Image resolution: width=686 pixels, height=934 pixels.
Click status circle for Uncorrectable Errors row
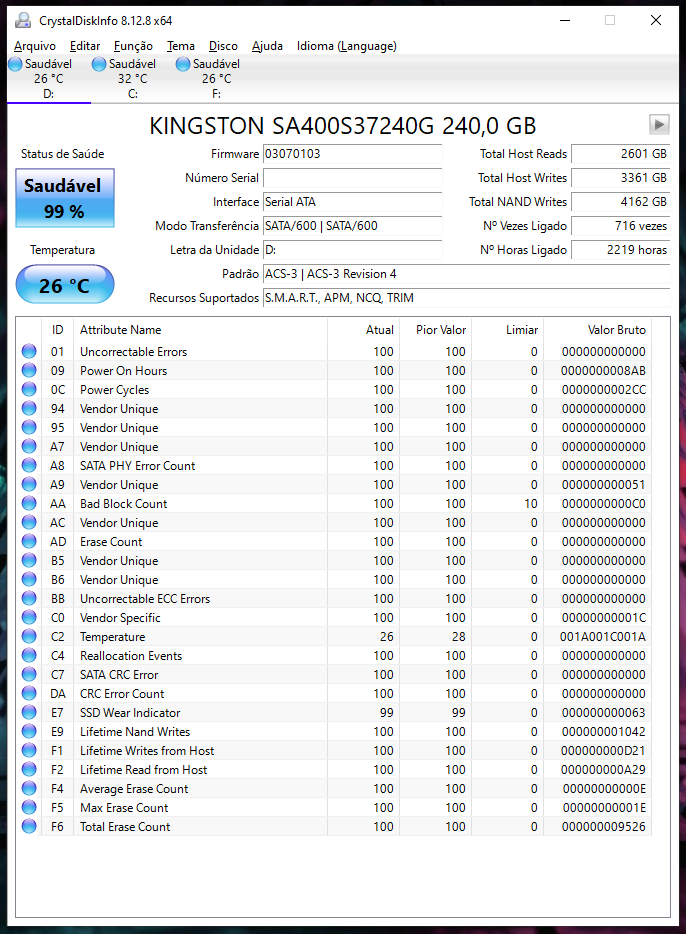pyautogui.click(x=29, y=351)
